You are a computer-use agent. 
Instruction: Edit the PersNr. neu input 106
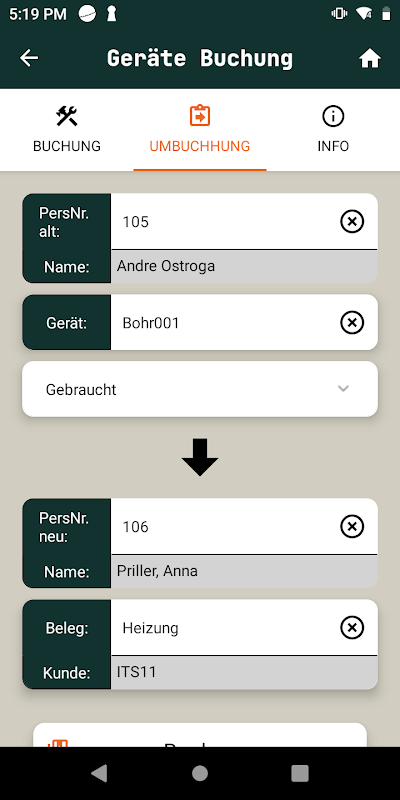(224, 527)
